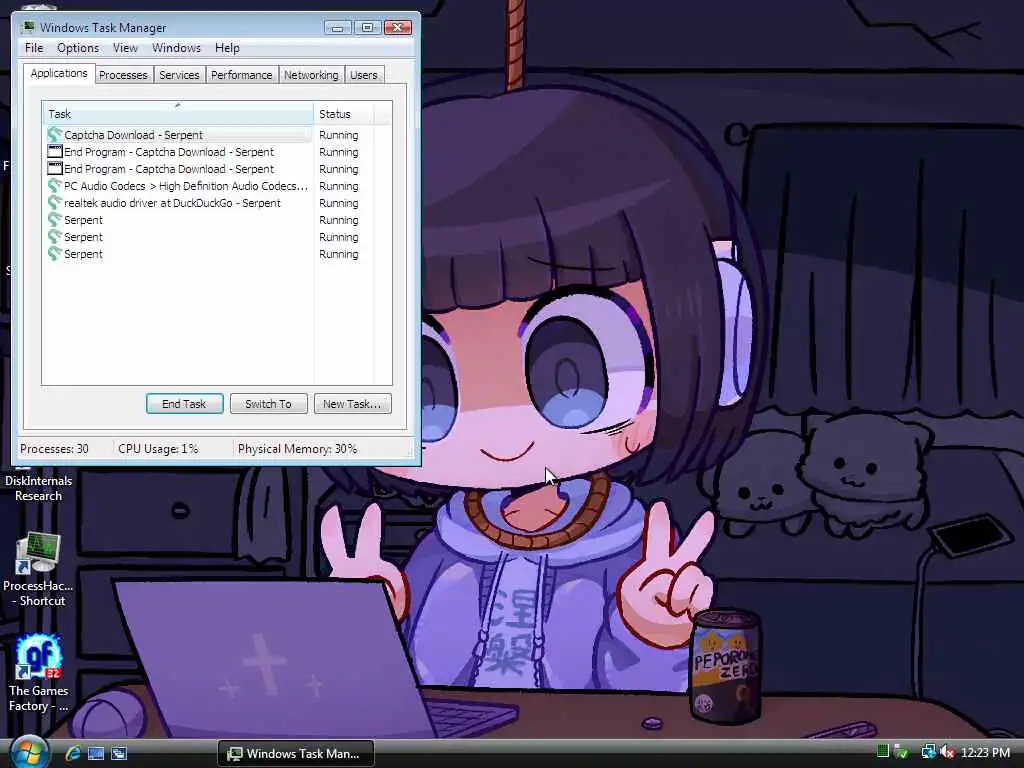Select the DiskInternals Research desktop label

pos(39,488)
